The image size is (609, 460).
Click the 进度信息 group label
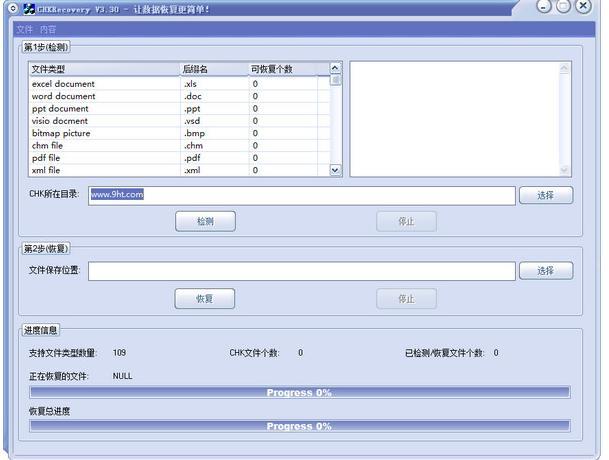point(40,330)
